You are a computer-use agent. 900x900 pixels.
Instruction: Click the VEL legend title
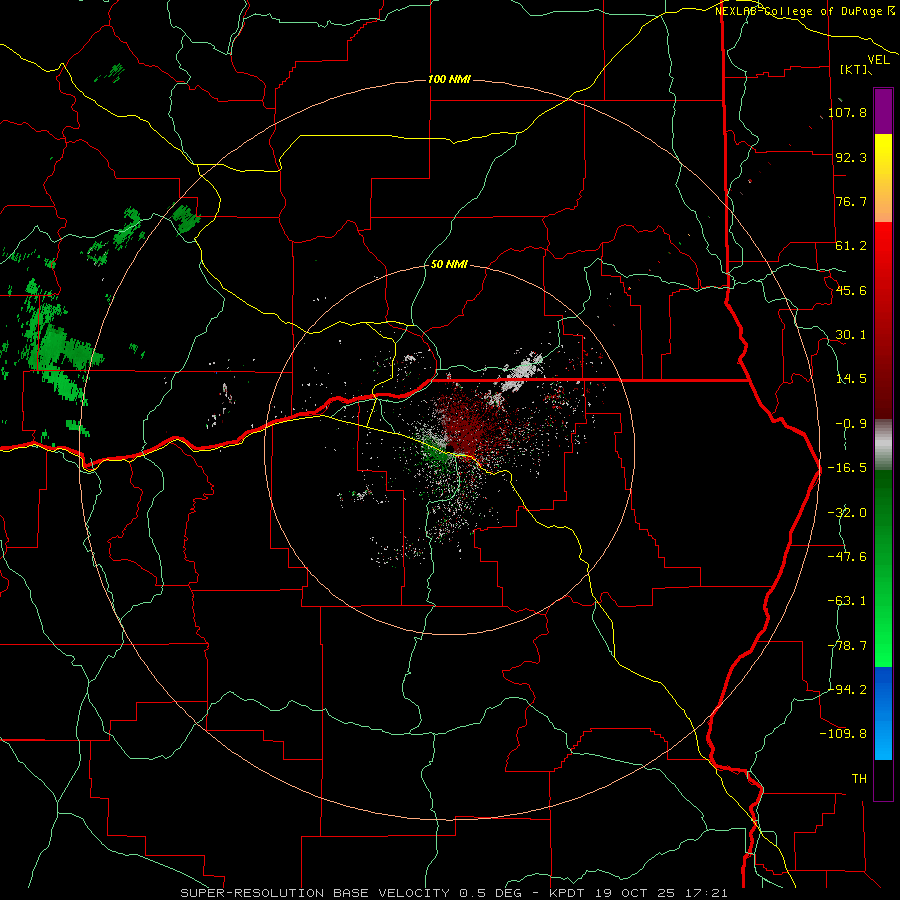(x=879, y=60)
